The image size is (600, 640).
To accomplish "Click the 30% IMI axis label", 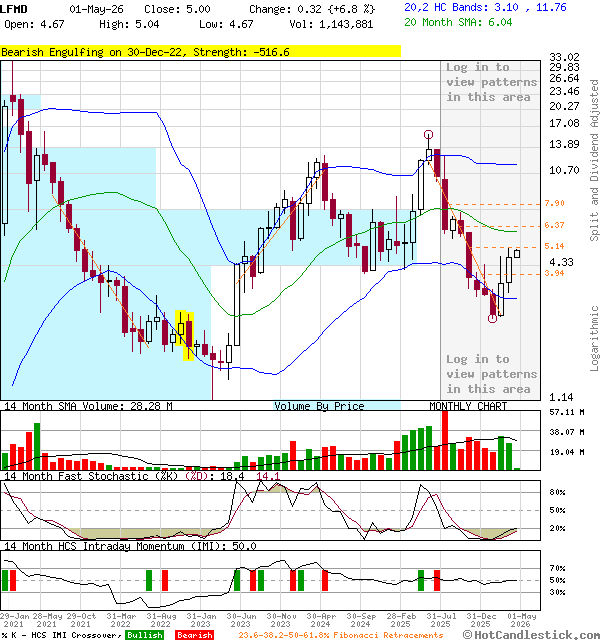I will click(x=557, y=592).
